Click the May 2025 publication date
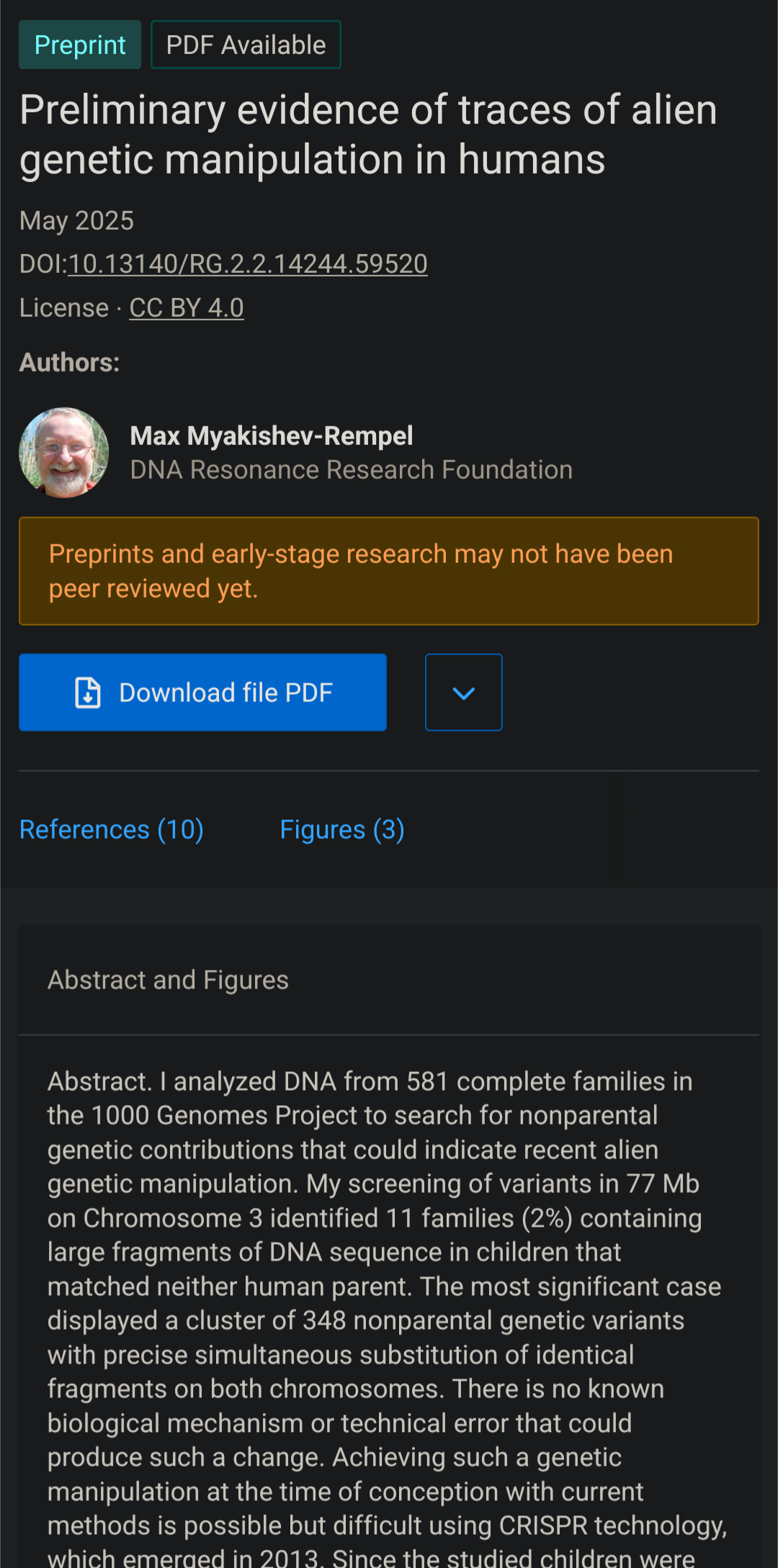The width and height of the screenshot is (778, 1568). click(76, 220)
